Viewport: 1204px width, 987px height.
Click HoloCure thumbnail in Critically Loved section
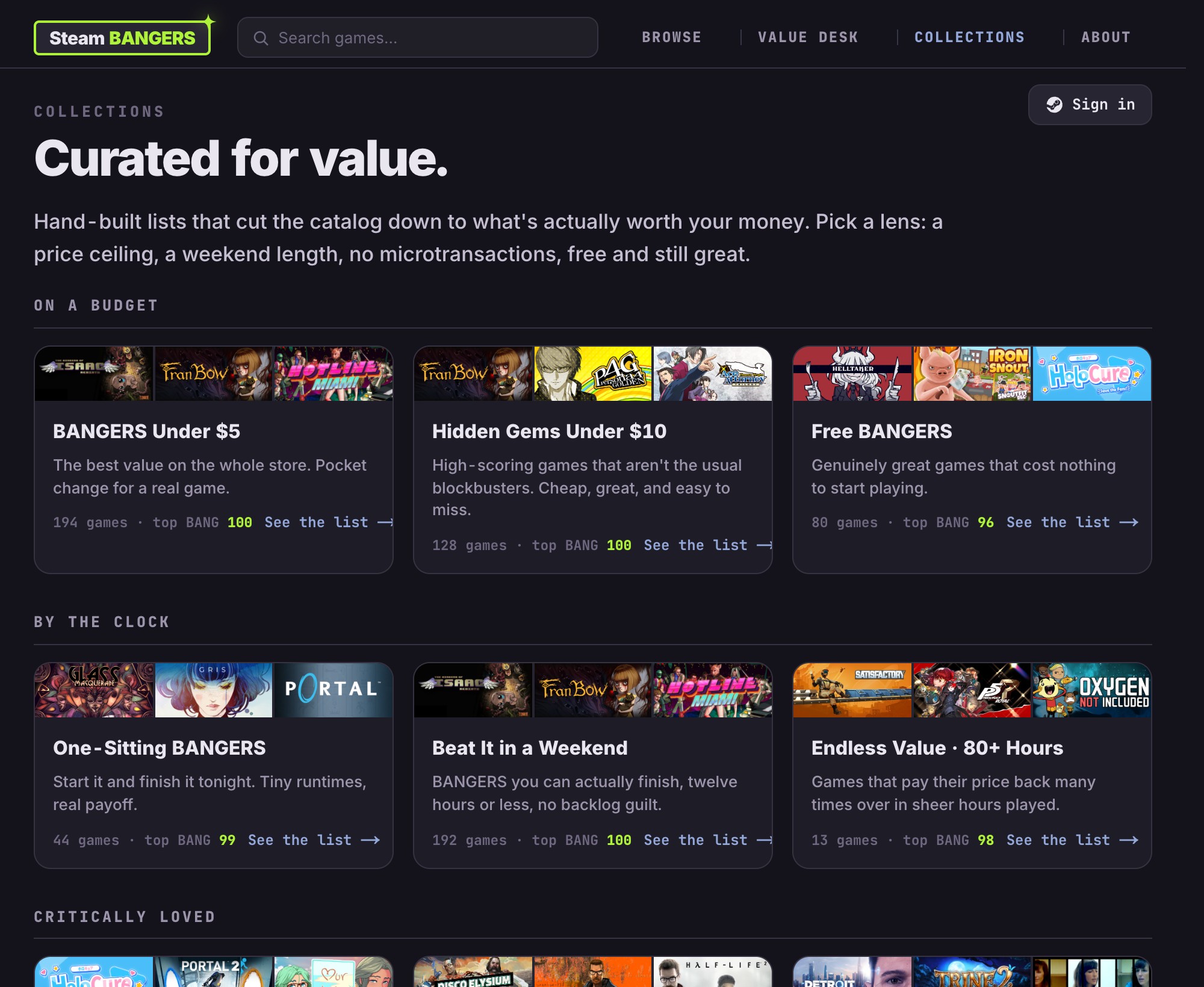tap(94, 972)
